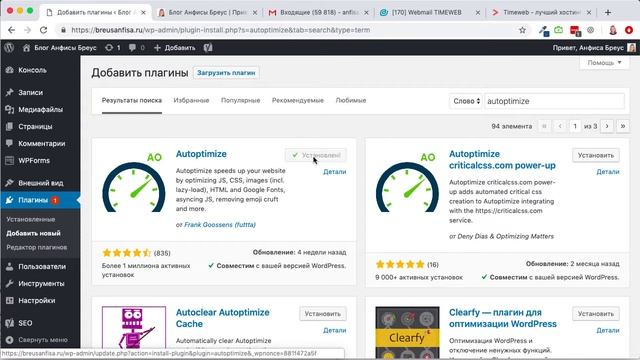
Task: Jump to last results page arrow
Action: click(x=623, y=126)
